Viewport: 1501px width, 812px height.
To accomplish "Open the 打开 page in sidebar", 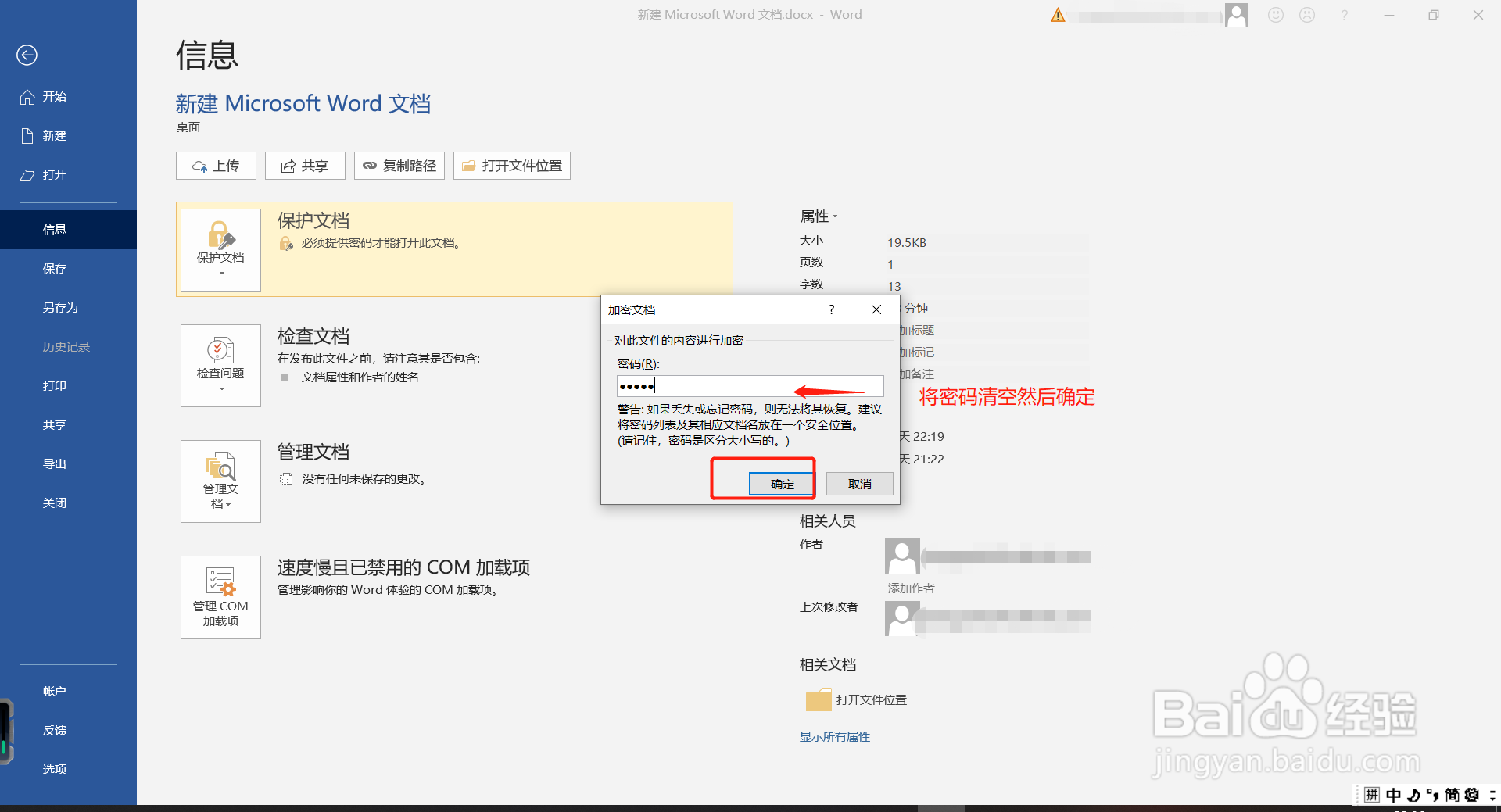I will click(68, 175).
